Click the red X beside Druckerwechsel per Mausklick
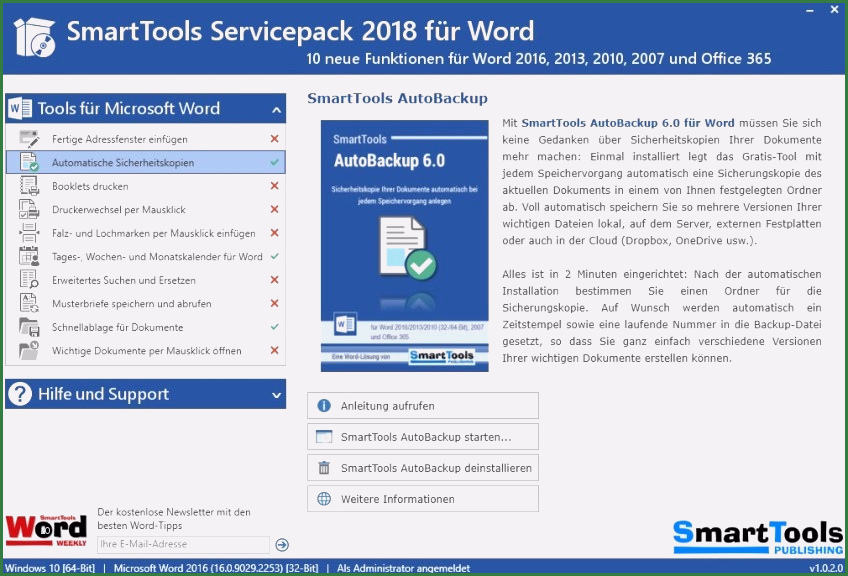 point(275,209)
